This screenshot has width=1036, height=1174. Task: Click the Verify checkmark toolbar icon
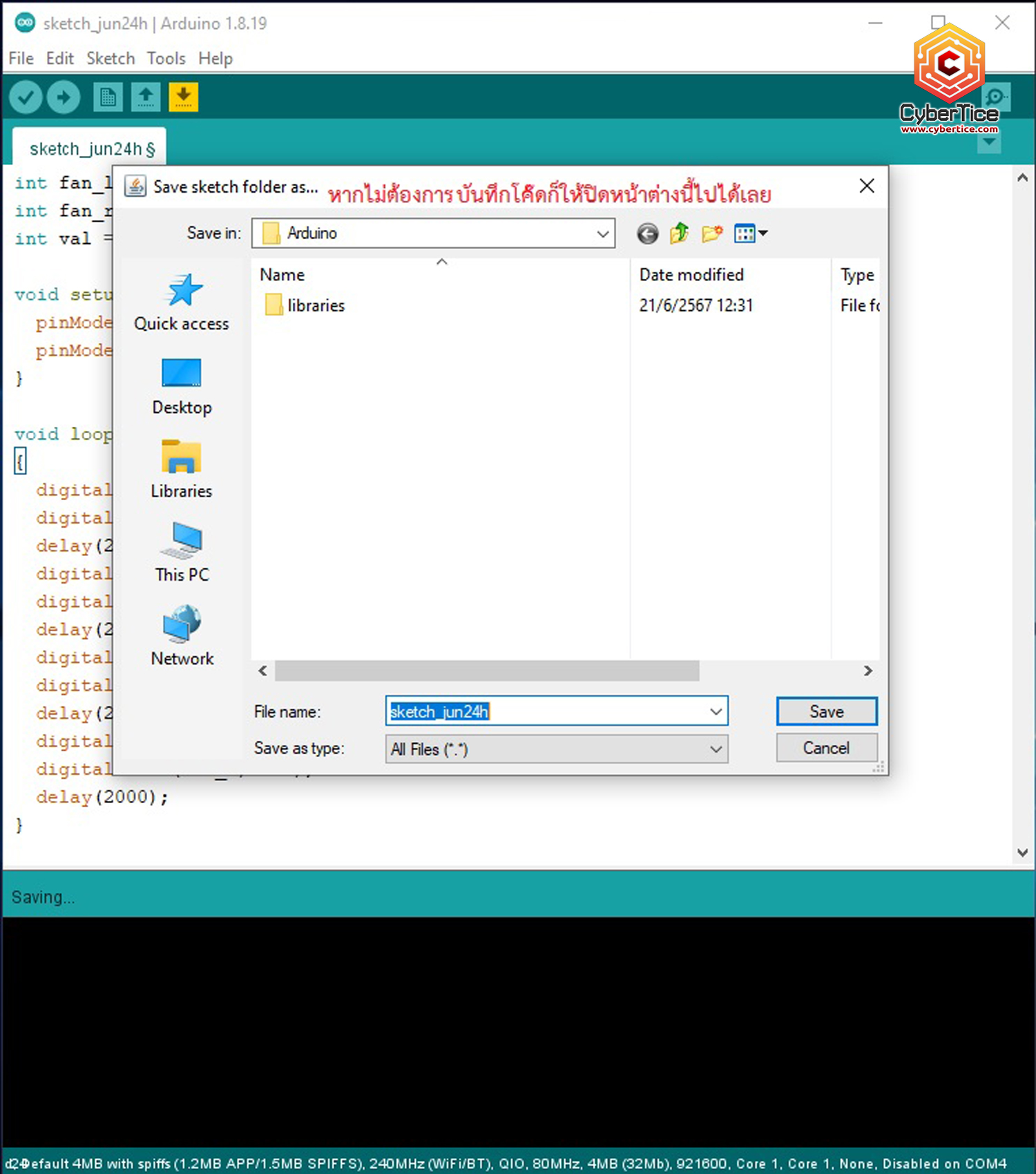pyautogui.click(x=26, y=97)
